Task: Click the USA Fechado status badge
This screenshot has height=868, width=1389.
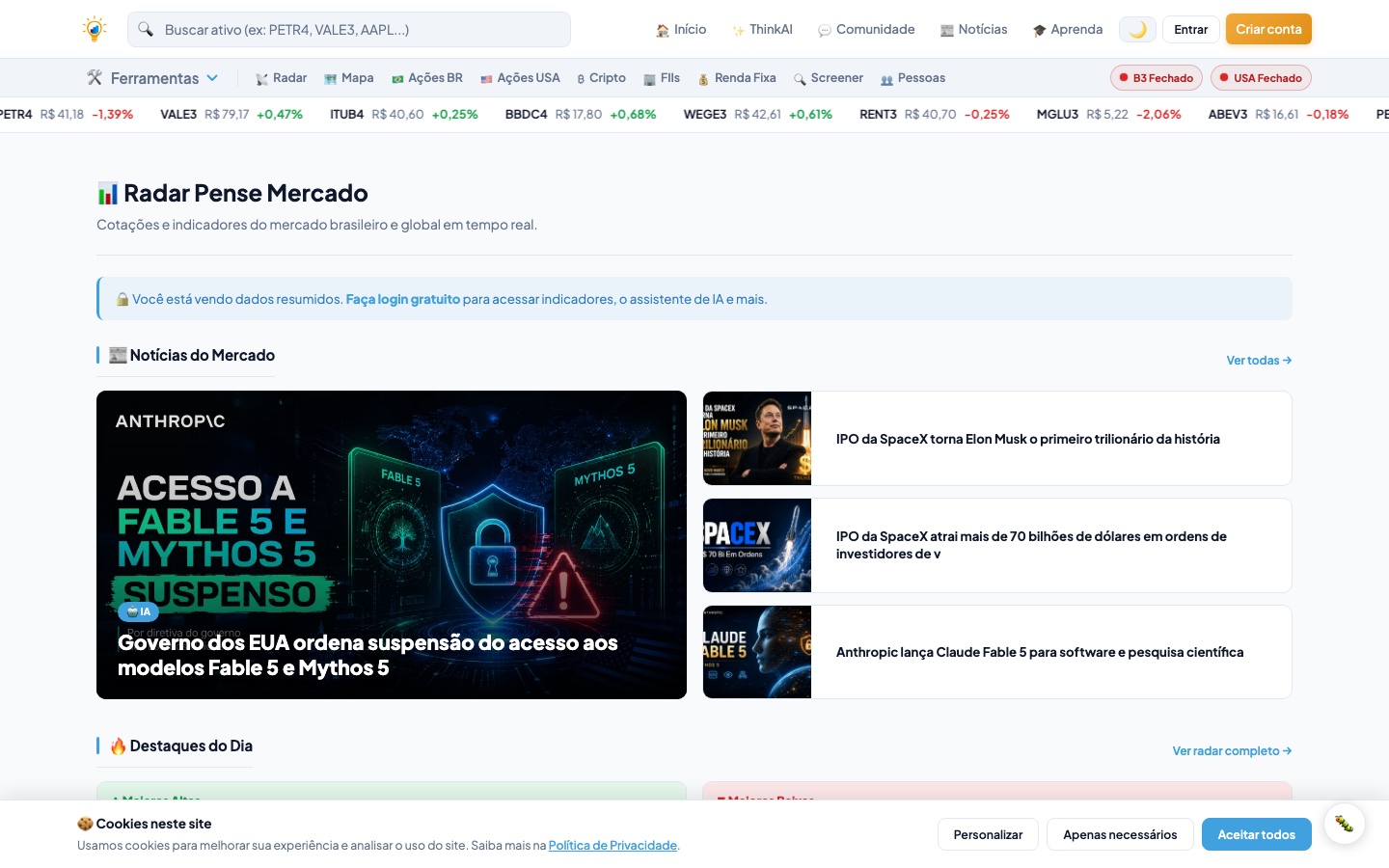Action: [1261, 78]
